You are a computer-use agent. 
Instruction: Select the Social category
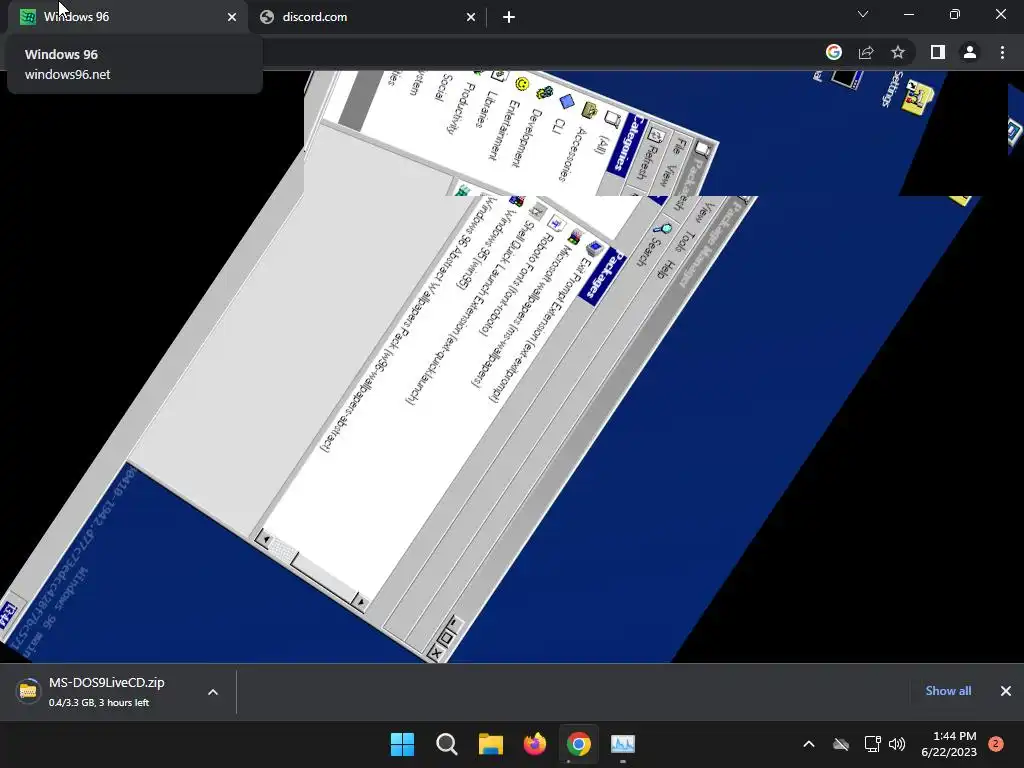(x=444, y=87)
